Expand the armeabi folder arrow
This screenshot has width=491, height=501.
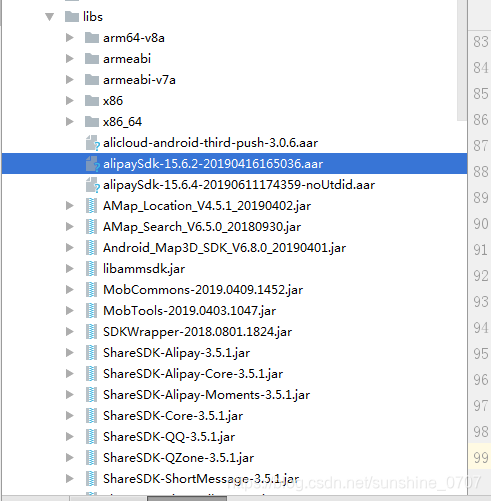coord(69,59)
